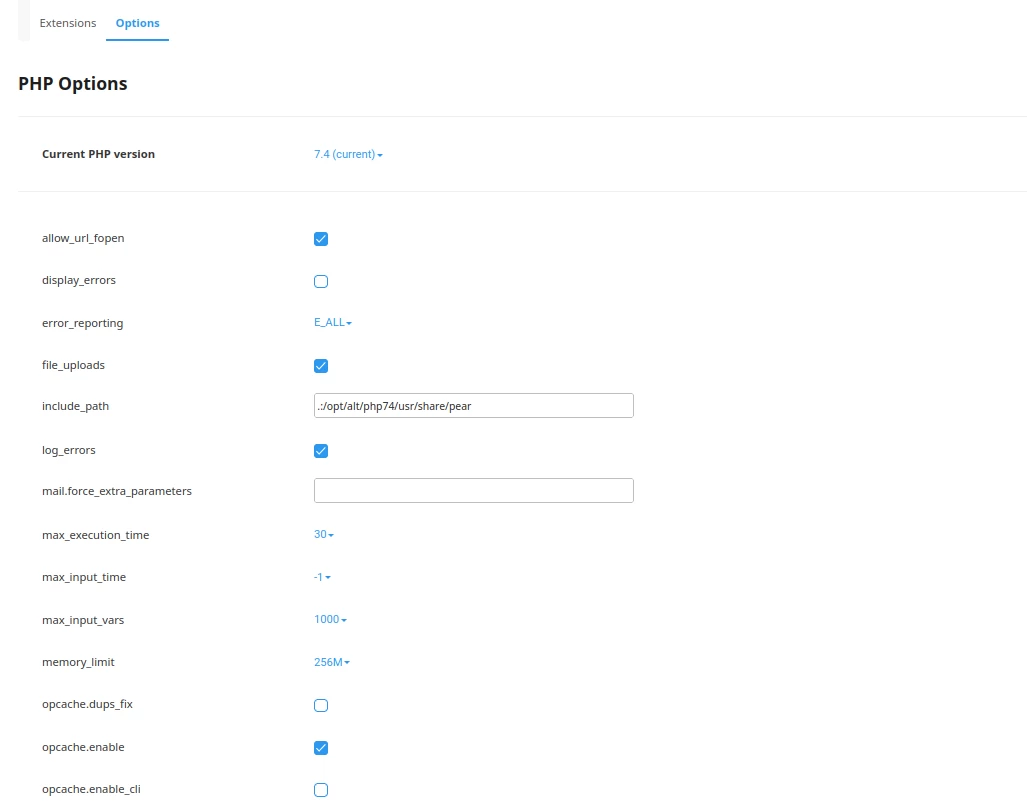Uncheck the file_uploads option
The image size is (1027, 806).
pos(320,365)
